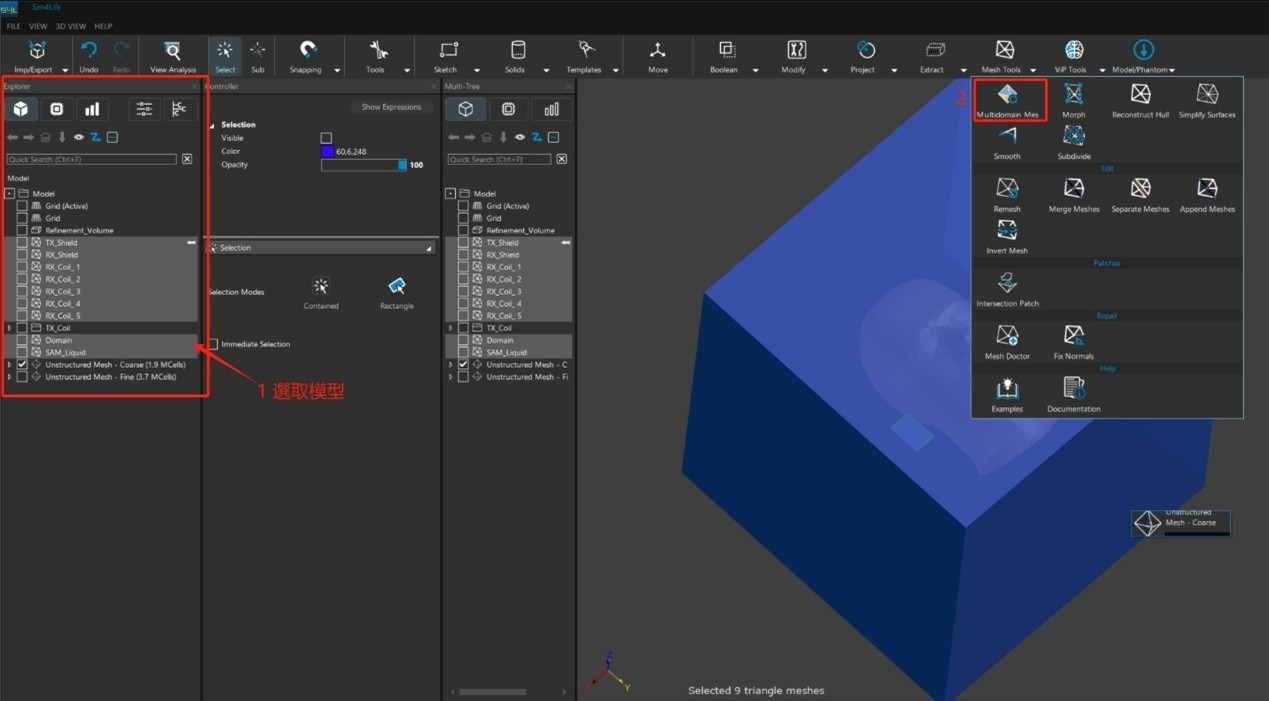This screenshot has width=1269, height=701.
Task: Select the Morph mesh tool
Action: [x=1073, y=96]
